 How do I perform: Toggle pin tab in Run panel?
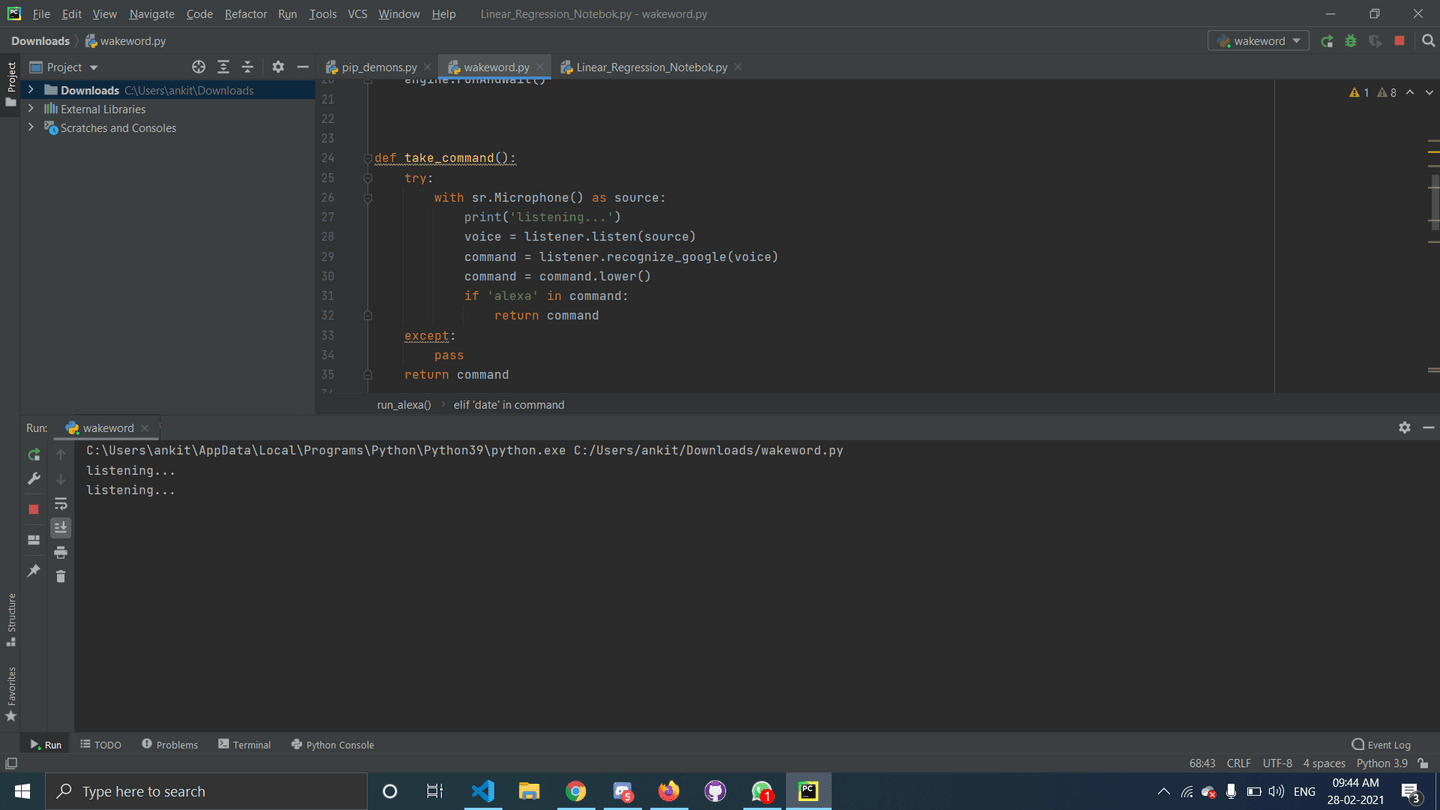pyautogui.click(x=34, y=571)
